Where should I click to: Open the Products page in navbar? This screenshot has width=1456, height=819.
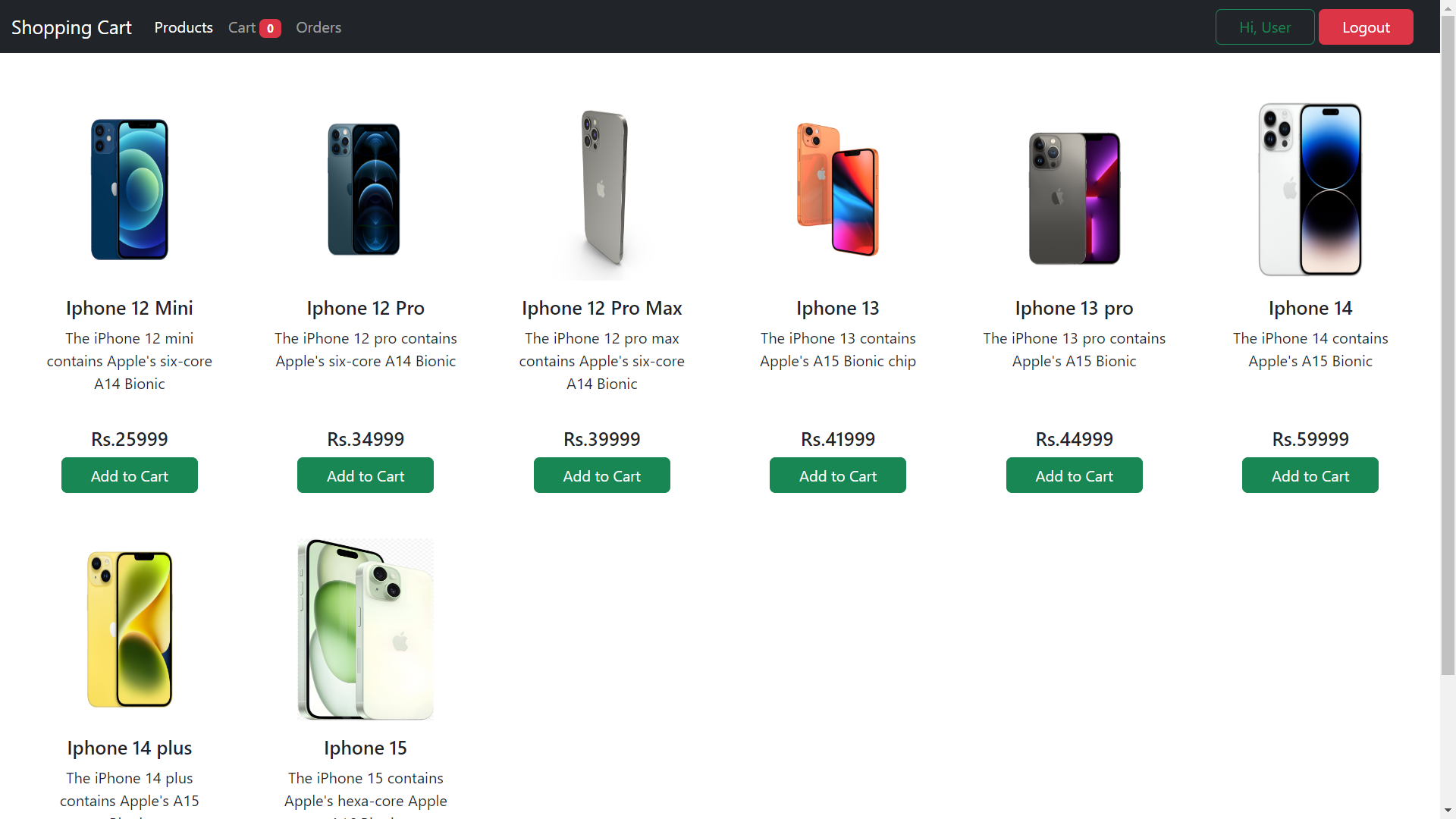[184, 27]
